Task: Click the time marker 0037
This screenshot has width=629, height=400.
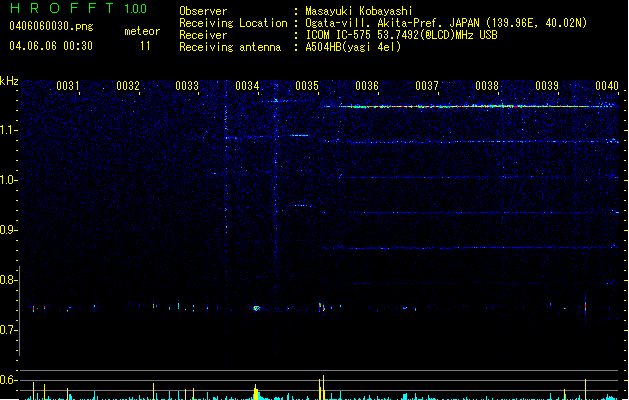Action: click(x=427, y=85)
